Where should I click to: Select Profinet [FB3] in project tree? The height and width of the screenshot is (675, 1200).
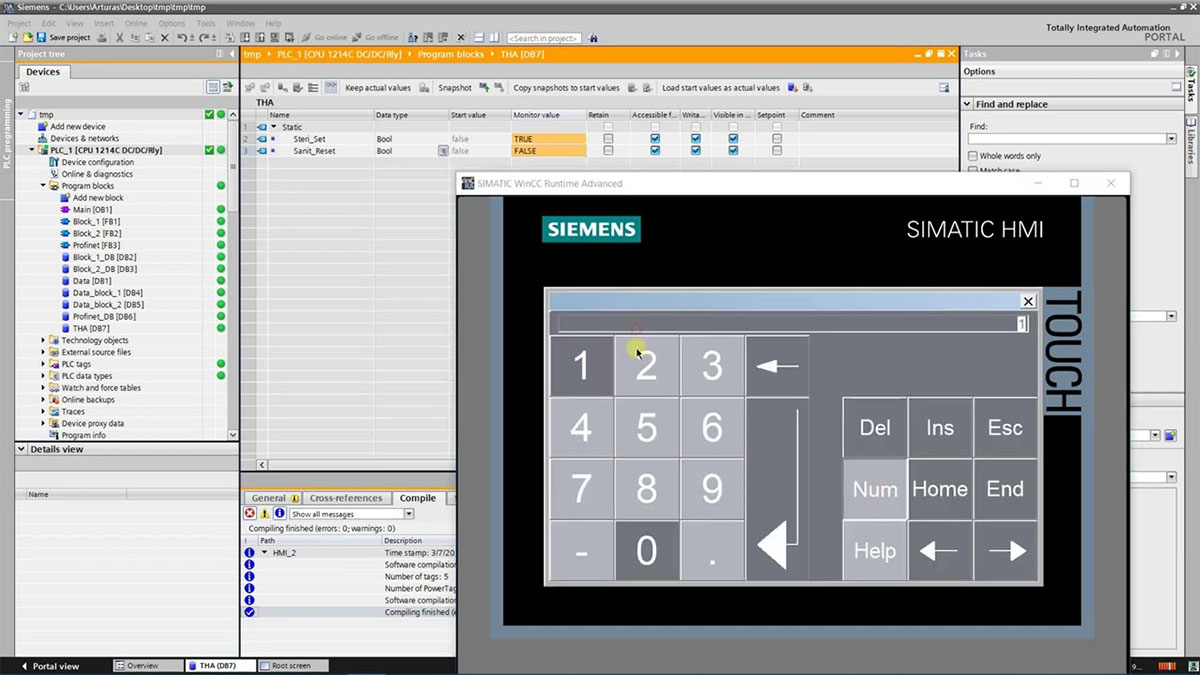[x=96, y=245]
